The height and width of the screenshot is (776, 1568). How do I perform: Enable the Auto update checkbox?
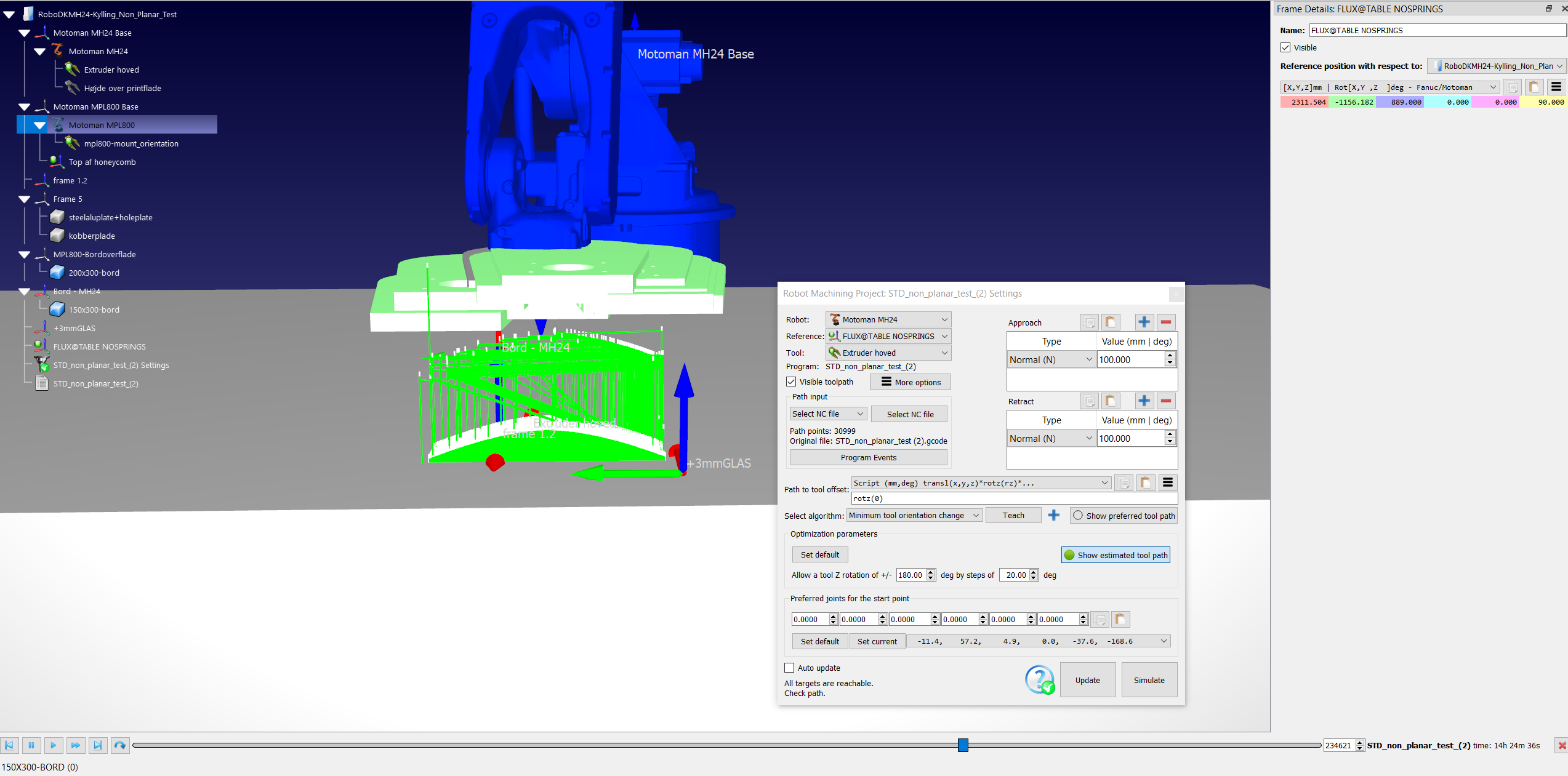pyautogui.click(x=789, y=668)
